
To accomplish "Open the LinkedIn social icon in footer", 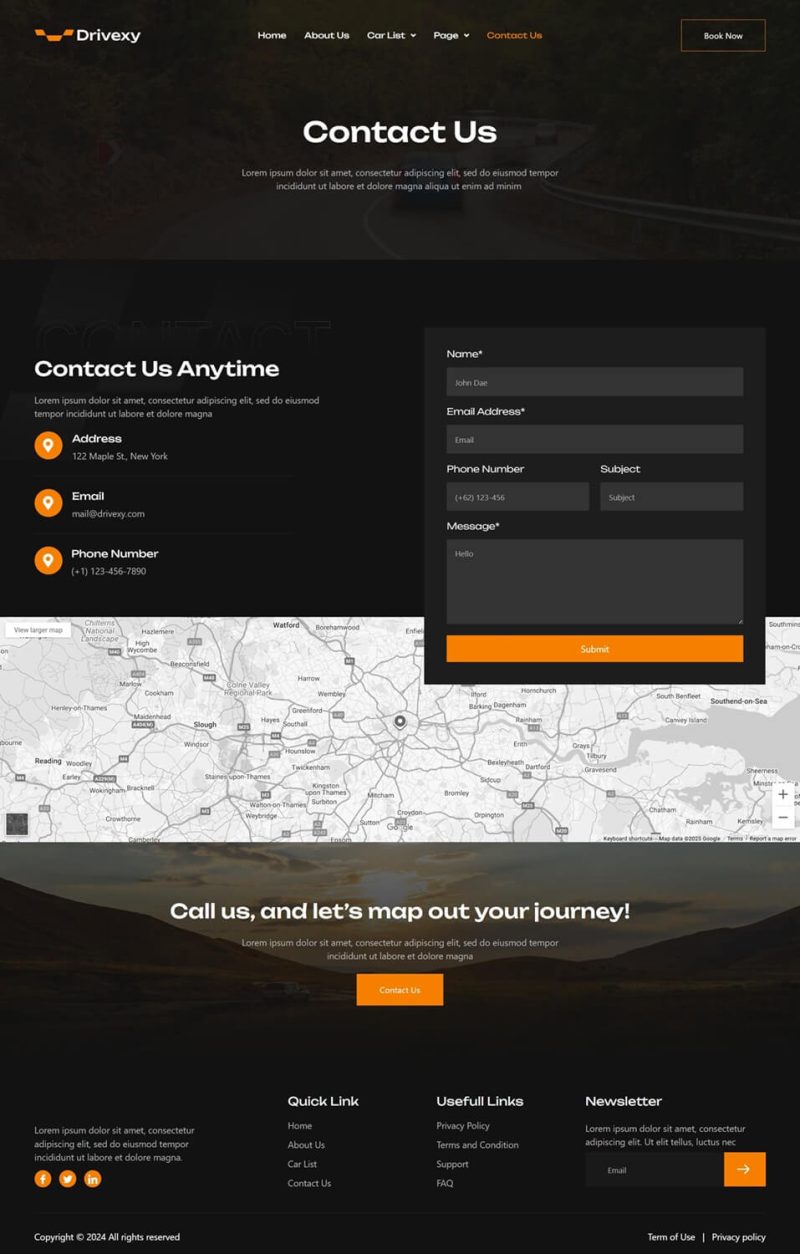I will click(x=93, y=1179).
